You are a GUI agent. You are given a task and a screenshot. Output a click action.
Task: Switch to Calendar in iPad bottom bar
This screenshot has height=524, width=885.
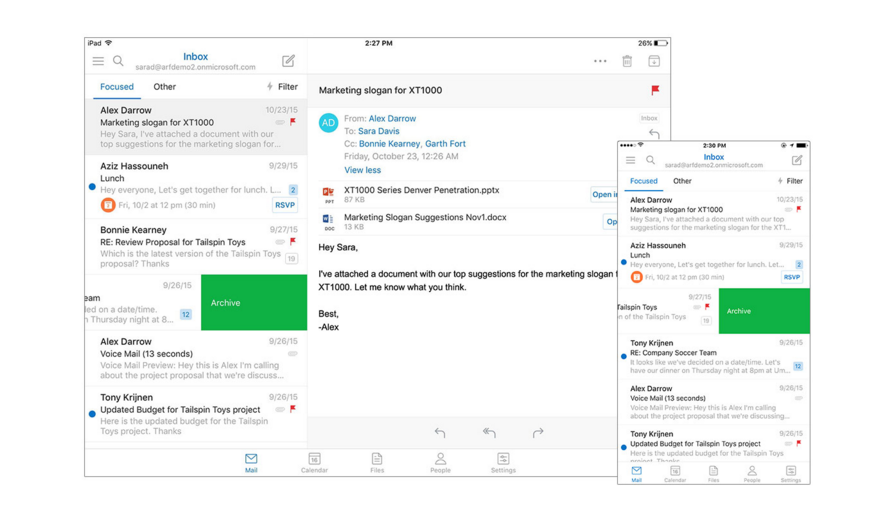tap(314, 462)
